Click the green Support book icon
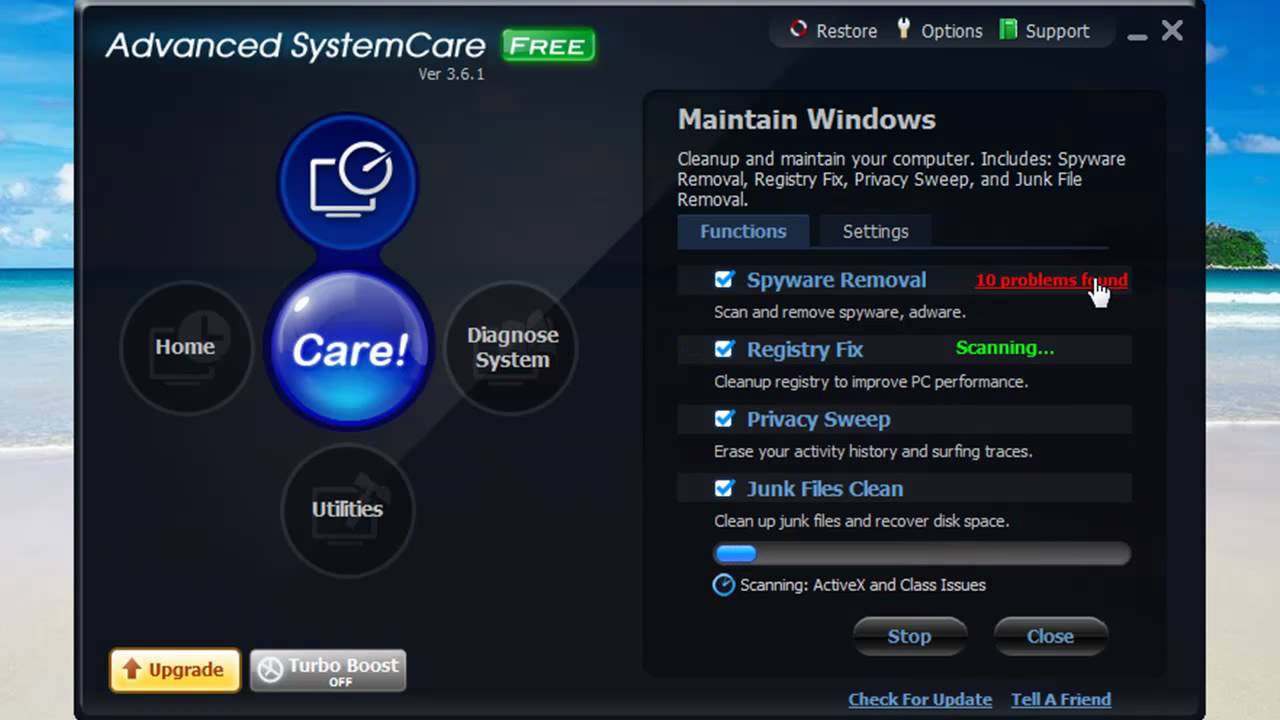 1008,30
